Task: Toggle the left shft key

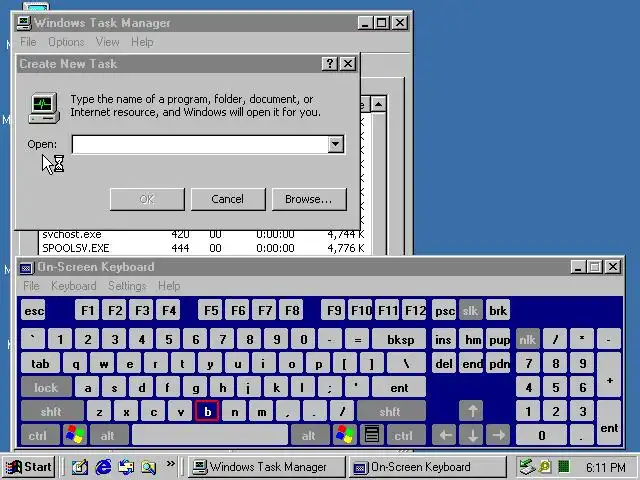Action: 51,411
